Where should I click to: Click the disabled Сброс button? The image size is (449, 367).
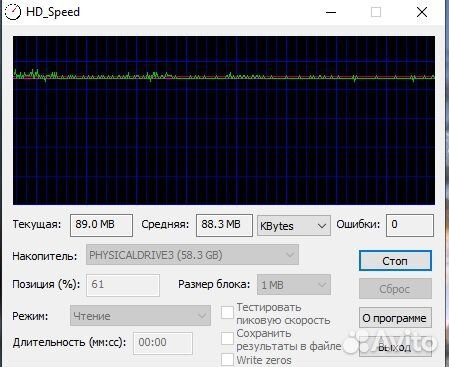(x=395, y=289)
